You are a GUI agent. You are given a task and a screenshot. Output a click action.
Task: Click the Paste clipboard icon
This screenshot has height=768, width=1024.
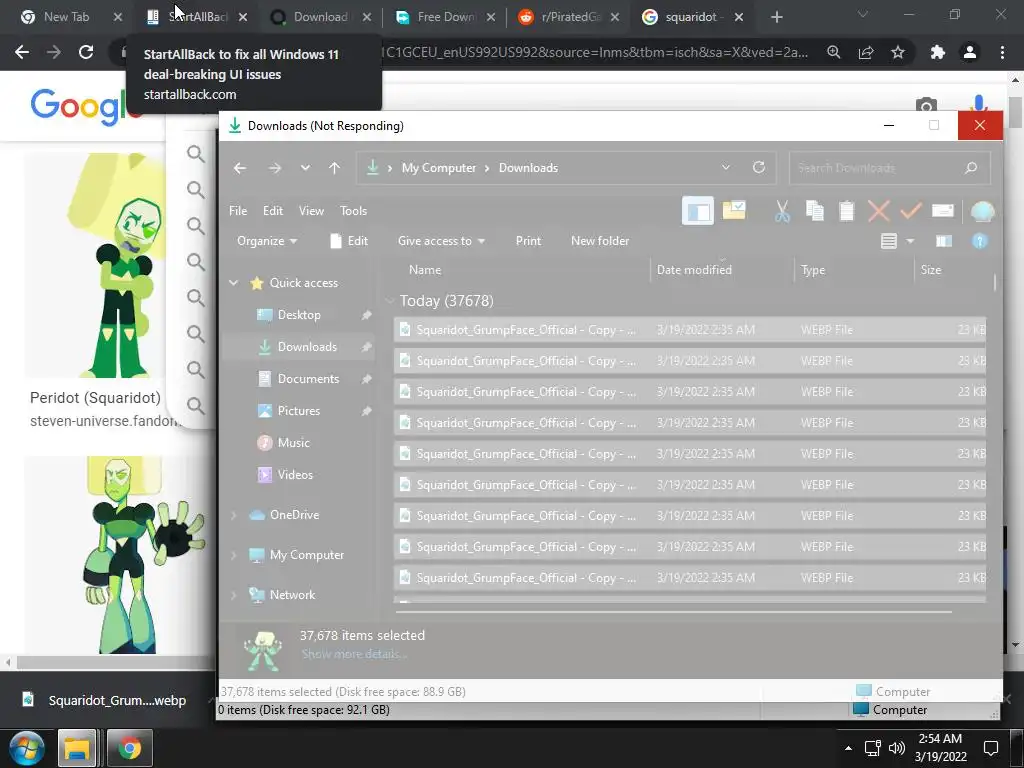click(x=846, y=211)
